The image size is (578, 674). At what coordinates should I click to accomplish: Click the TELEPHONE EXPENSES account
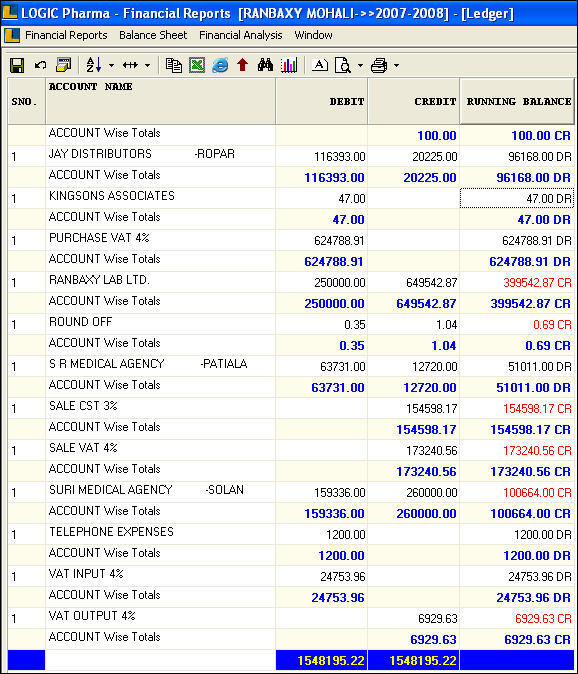click(111, 532)
